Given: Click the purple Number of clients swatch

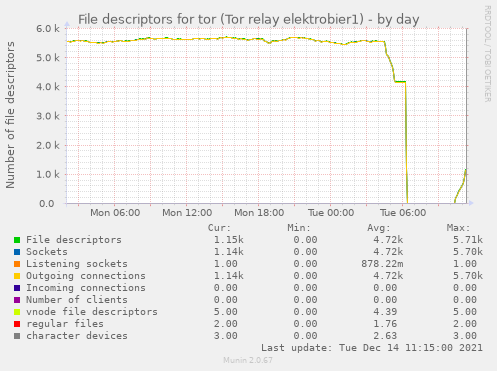Looking at the screenshot, I should pyautogui.click(x=17, y=300).
